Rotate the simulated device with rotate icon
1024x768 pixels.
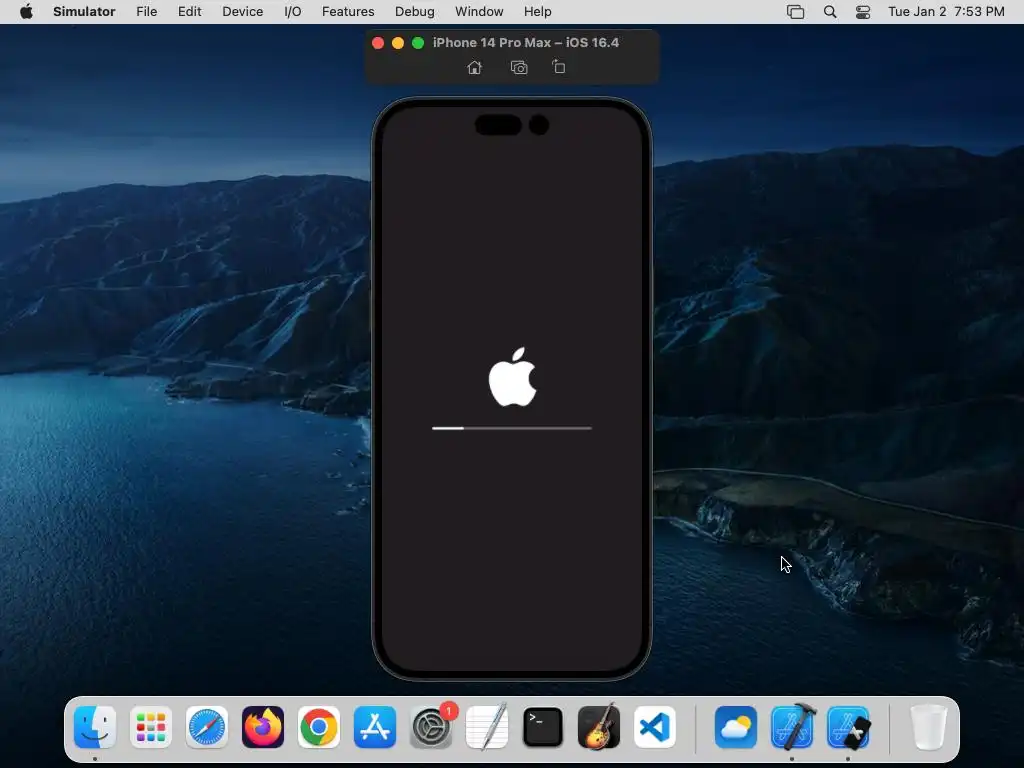(559, 67)
